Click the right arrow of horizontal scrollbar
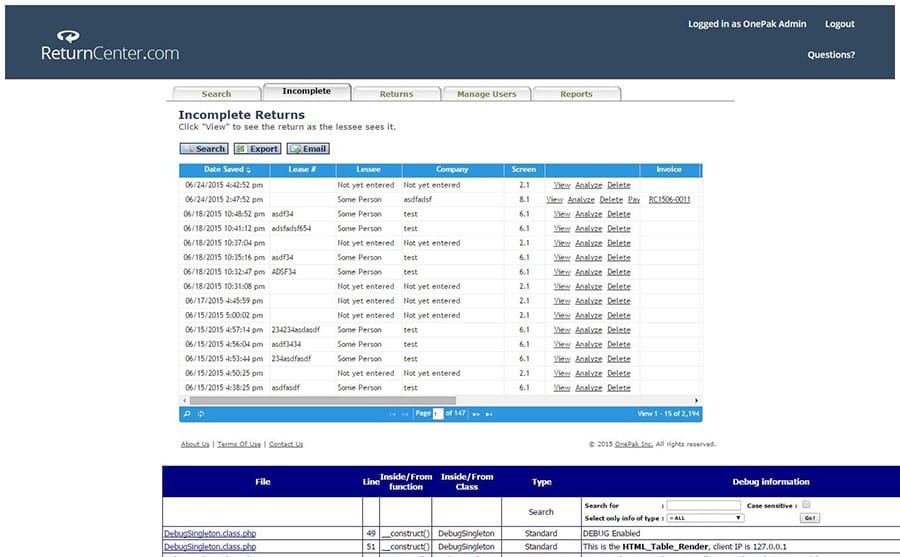The image size is (900, 557). tap(696, 400)
